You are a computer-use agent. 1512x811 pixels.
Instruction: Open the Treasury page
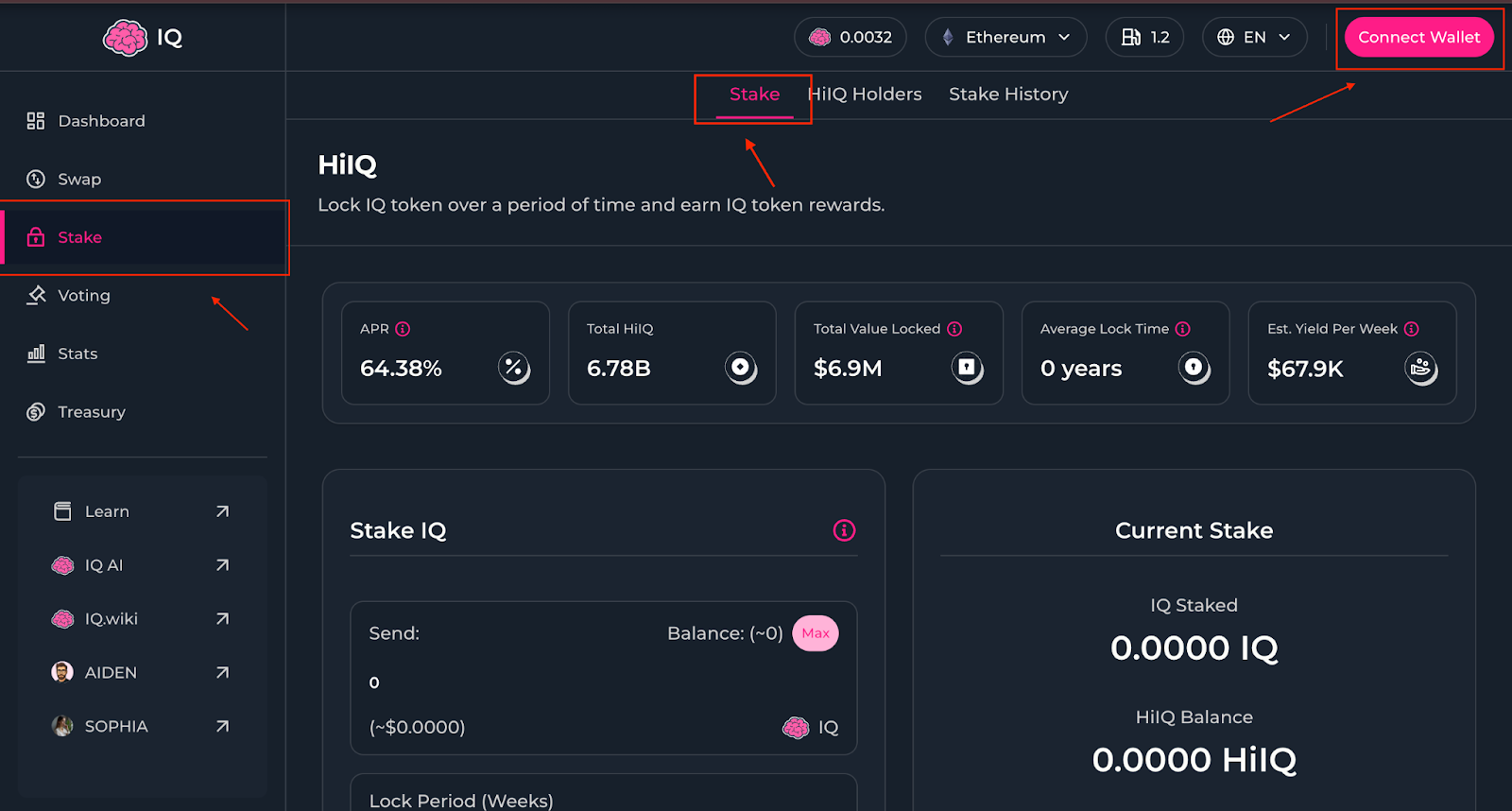pyautogui.click(x=92, y=412)
